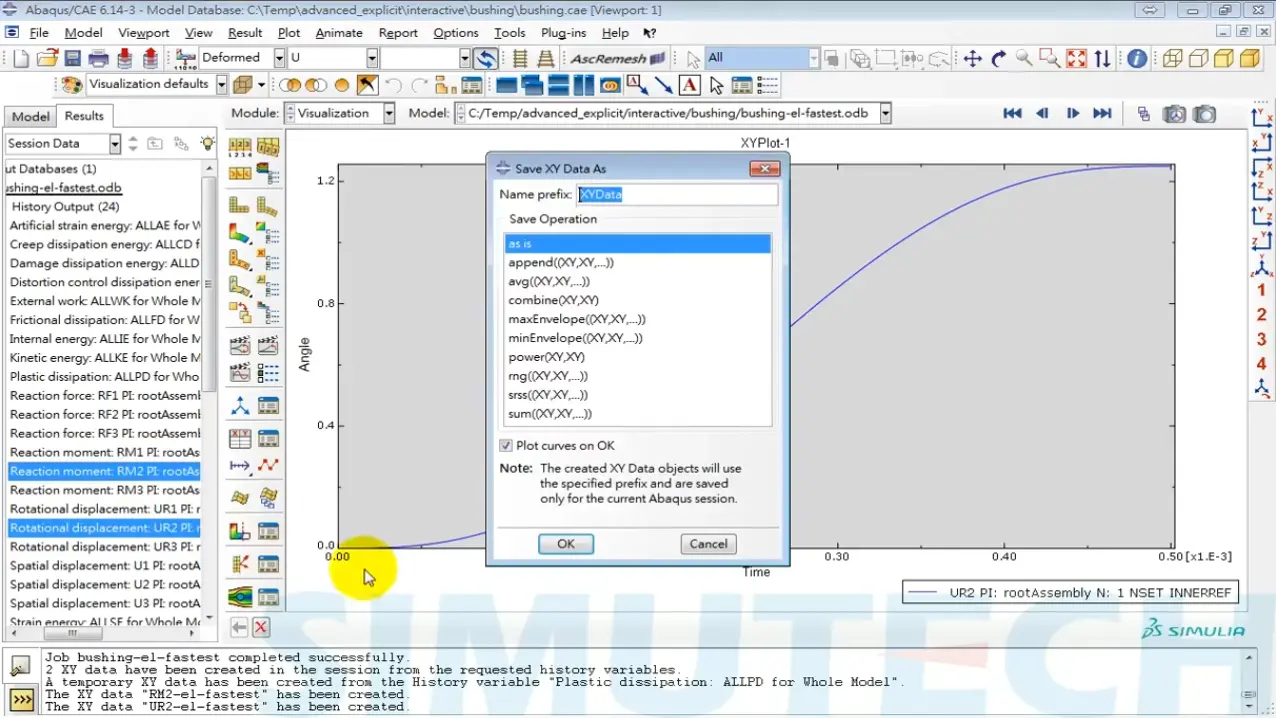Switch to the Results tab
This screenshot has height=718, width=1276.
84,116
